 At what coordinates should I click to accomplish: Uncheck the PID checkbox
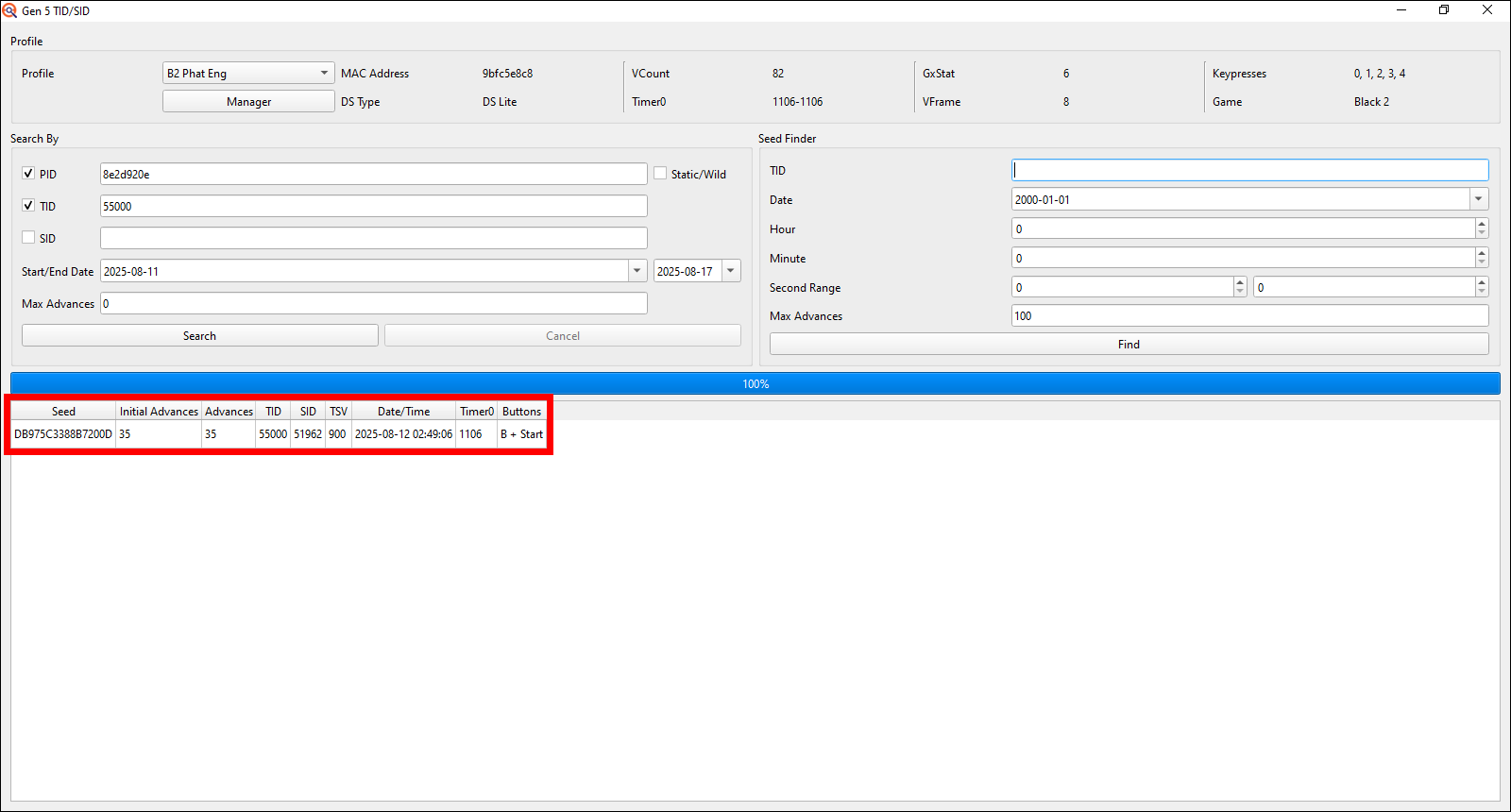coord(28,174)
